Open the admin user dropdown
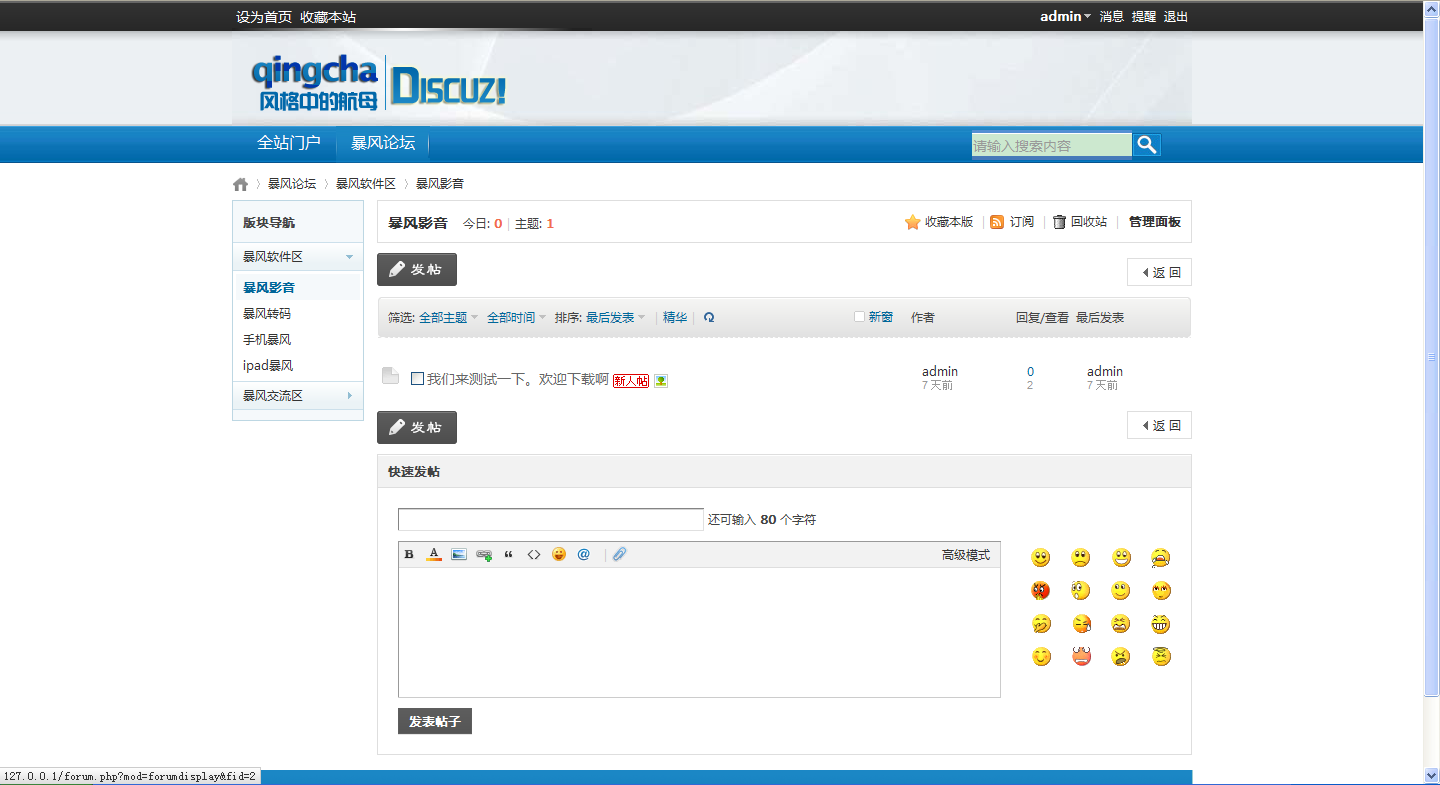 [x=1066, y=16]
